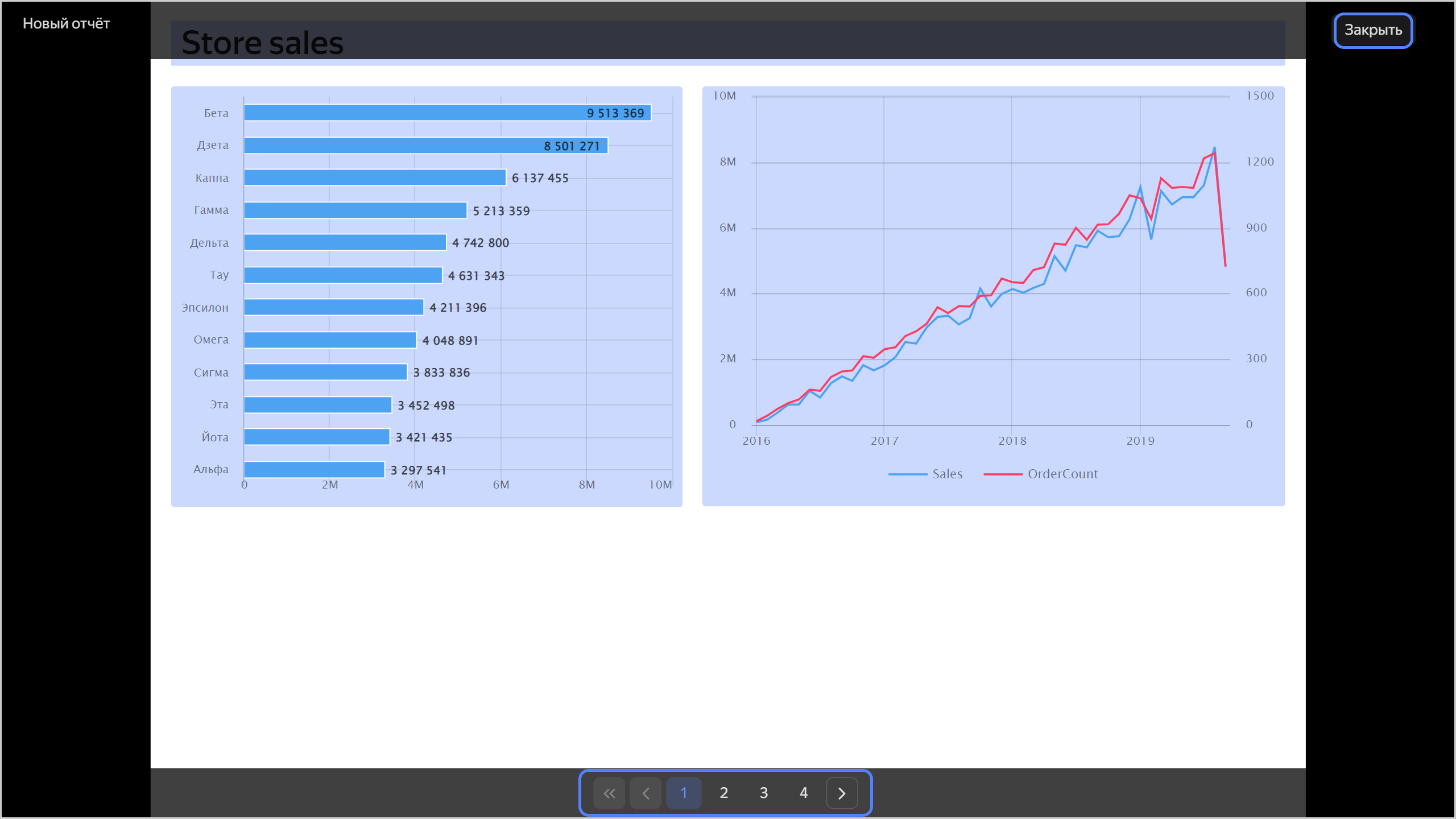Jump to page 4 of the report
1456x819 pixels.
803,793
